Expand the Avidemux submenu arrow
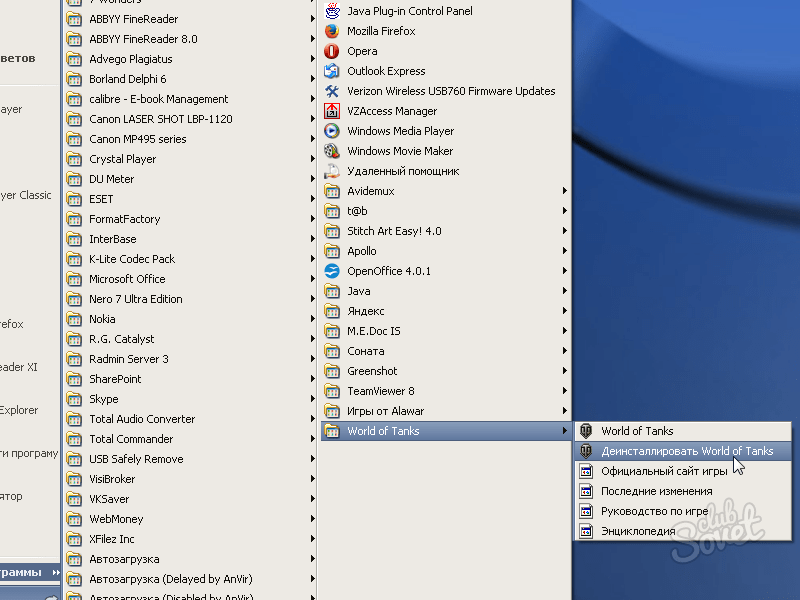 tap(565, 191)
